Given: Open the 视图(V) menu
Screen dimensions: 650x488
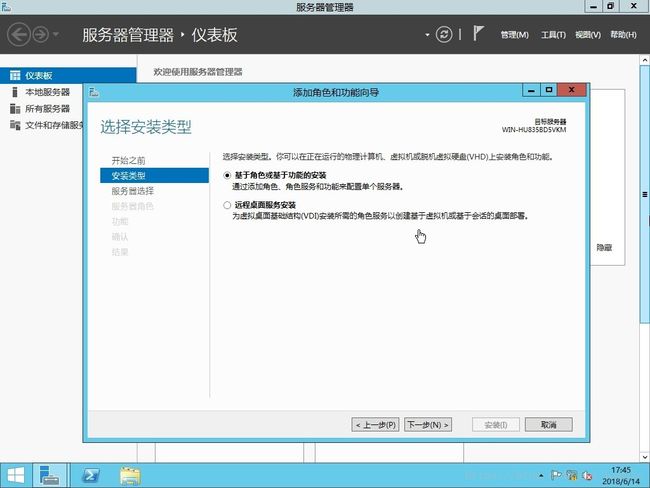Looking at the screenshot, I should coord(588,35).
